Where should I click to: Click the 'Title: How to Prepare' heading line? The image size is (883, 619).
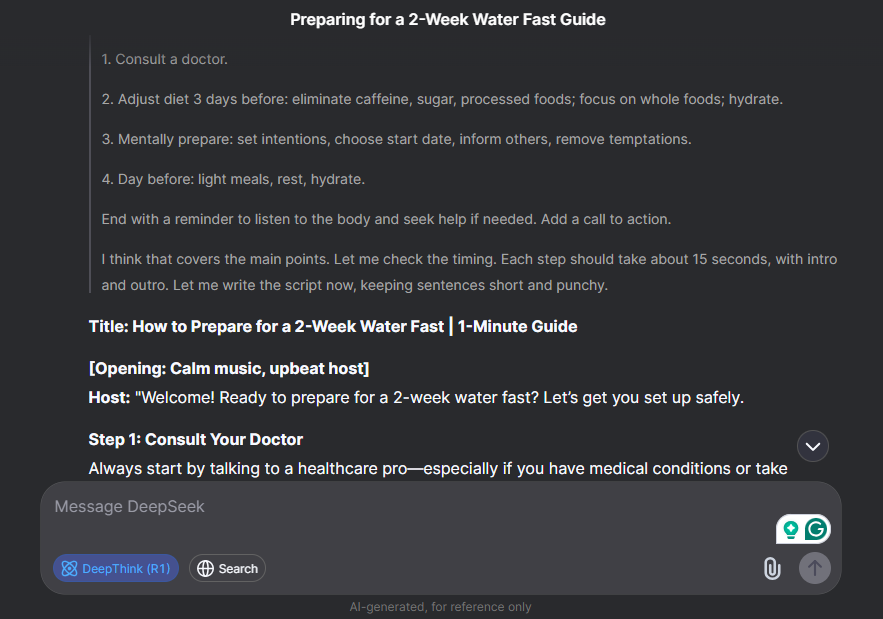pyautogui.click(x=333, y=327)
